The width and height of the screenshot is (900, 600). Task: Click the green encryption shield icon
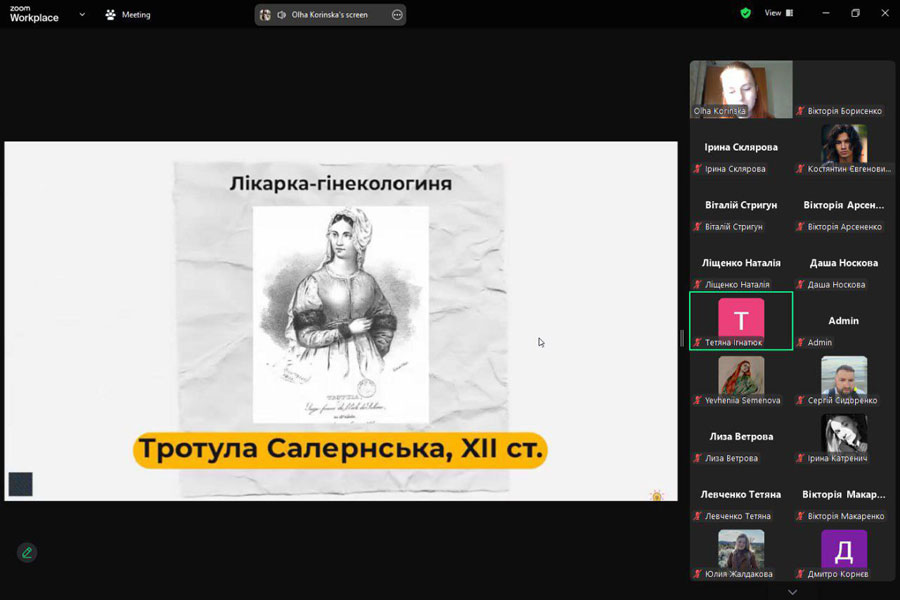(x=746, y=13)
